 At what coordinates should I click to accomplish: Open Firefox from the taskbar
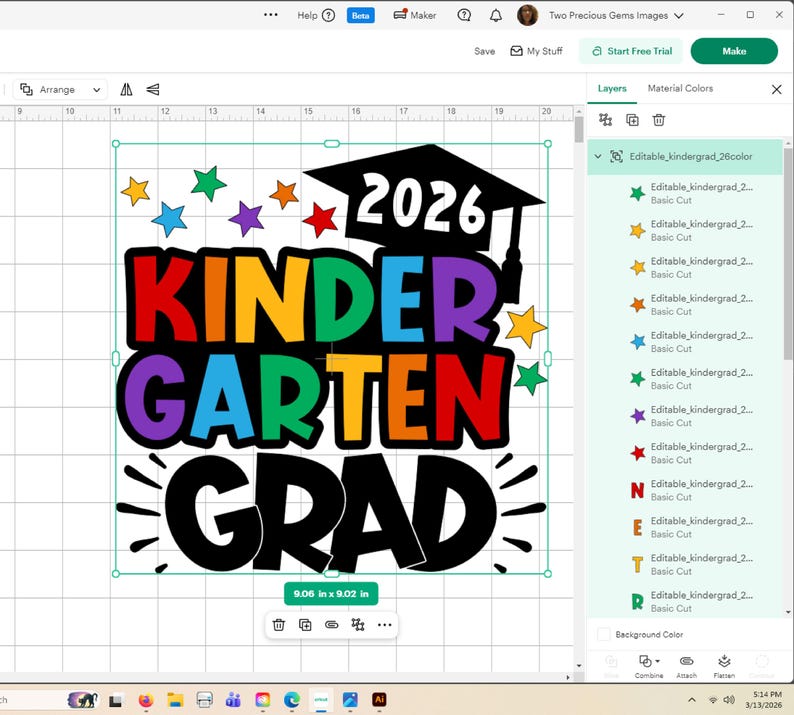coord(145,700)
